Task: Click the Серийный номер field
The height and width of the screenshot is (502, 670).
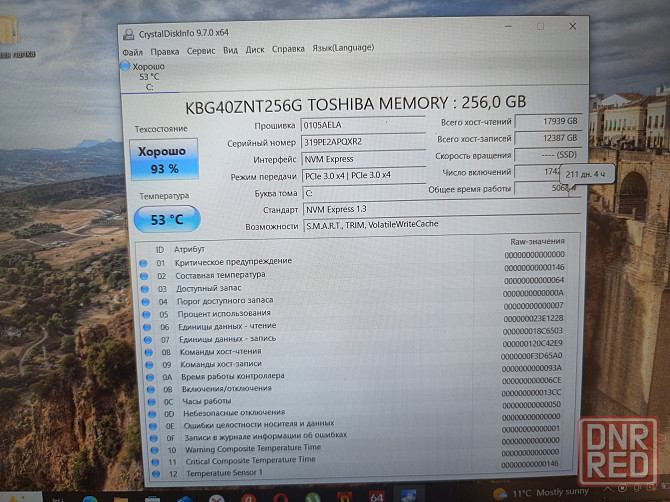Action: [362, 142]
